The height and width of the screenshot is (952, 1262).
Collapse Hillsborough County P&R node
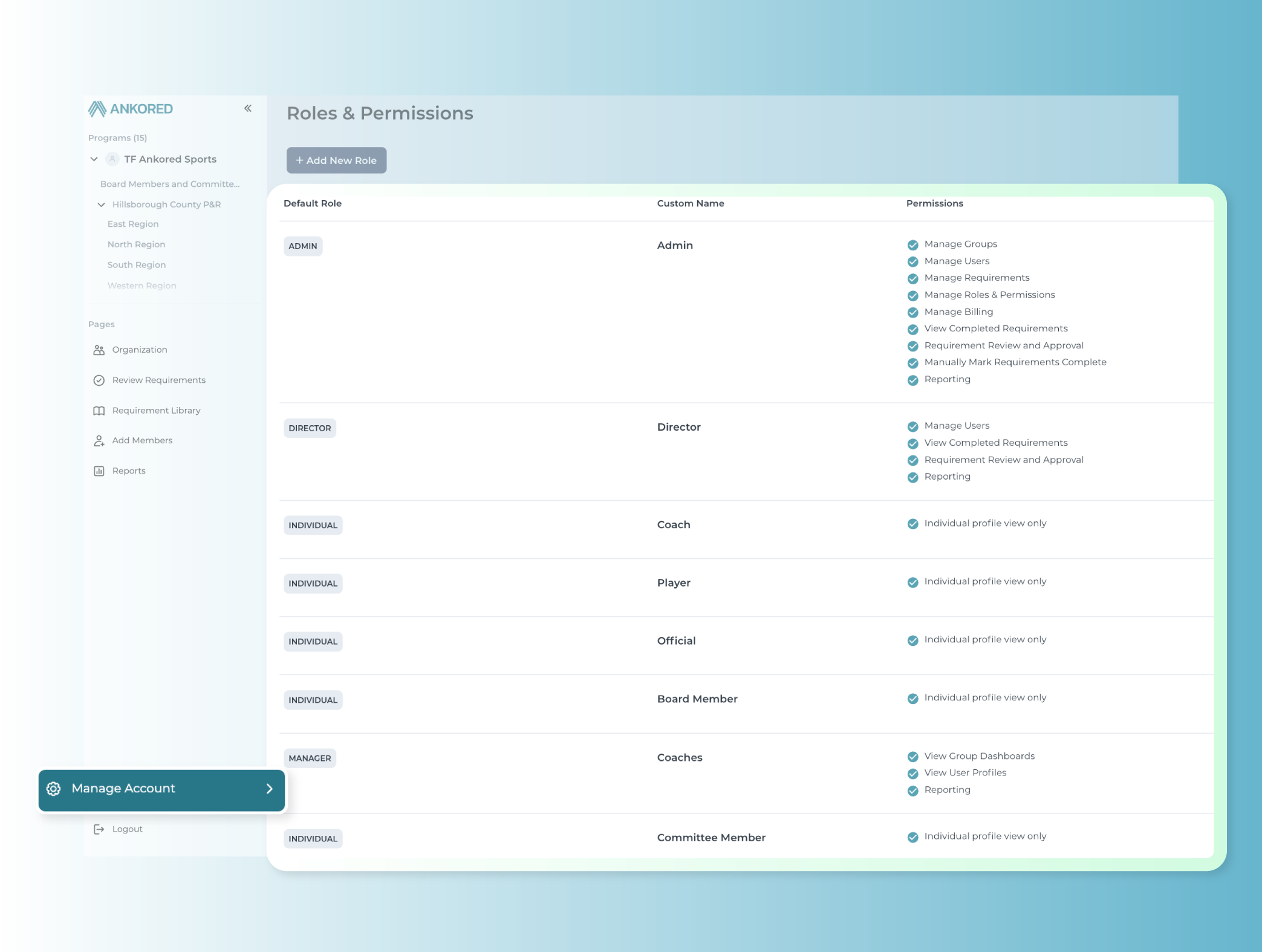[101, 204]
